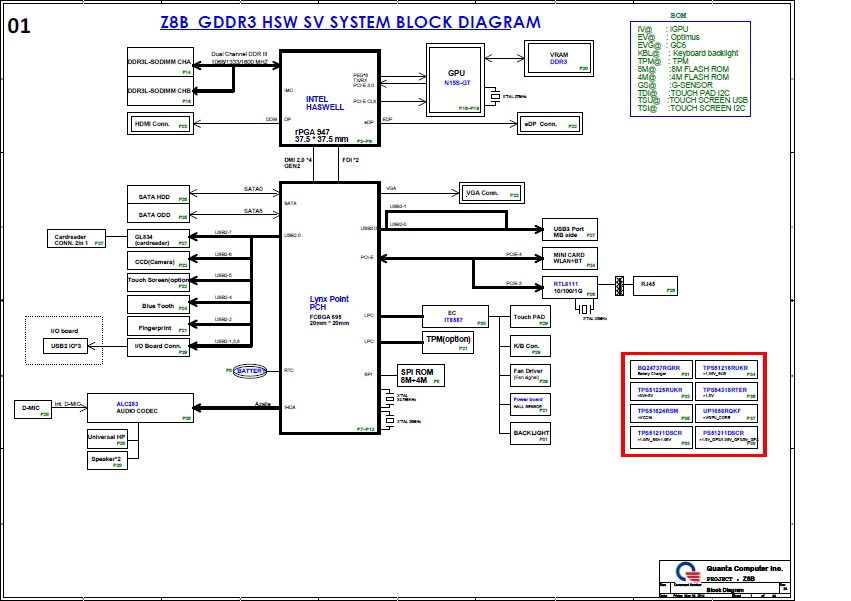Click the diagram title text
This screenshot has width=851, height=601.
pyautogui.click(x=350, y=22)
